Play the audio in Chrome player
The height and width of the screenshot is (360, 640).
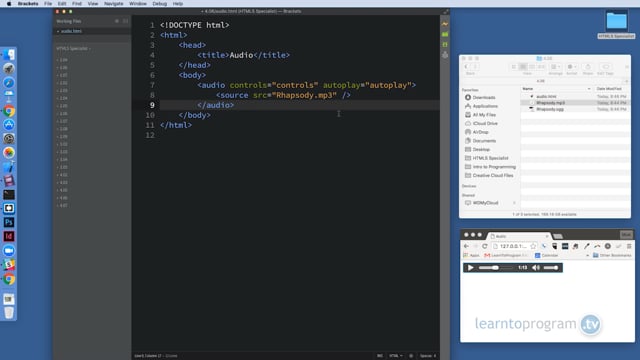coord(470,268)
